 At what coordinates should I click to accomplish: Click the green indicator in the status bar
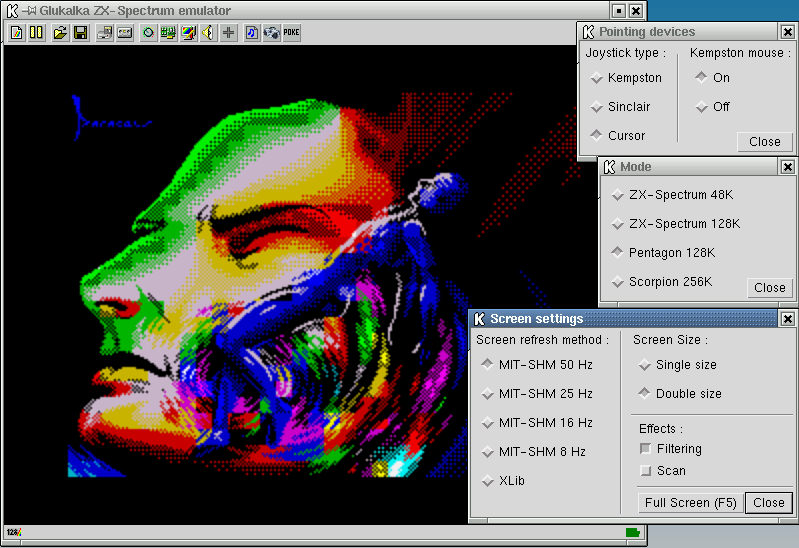(632, 532)
